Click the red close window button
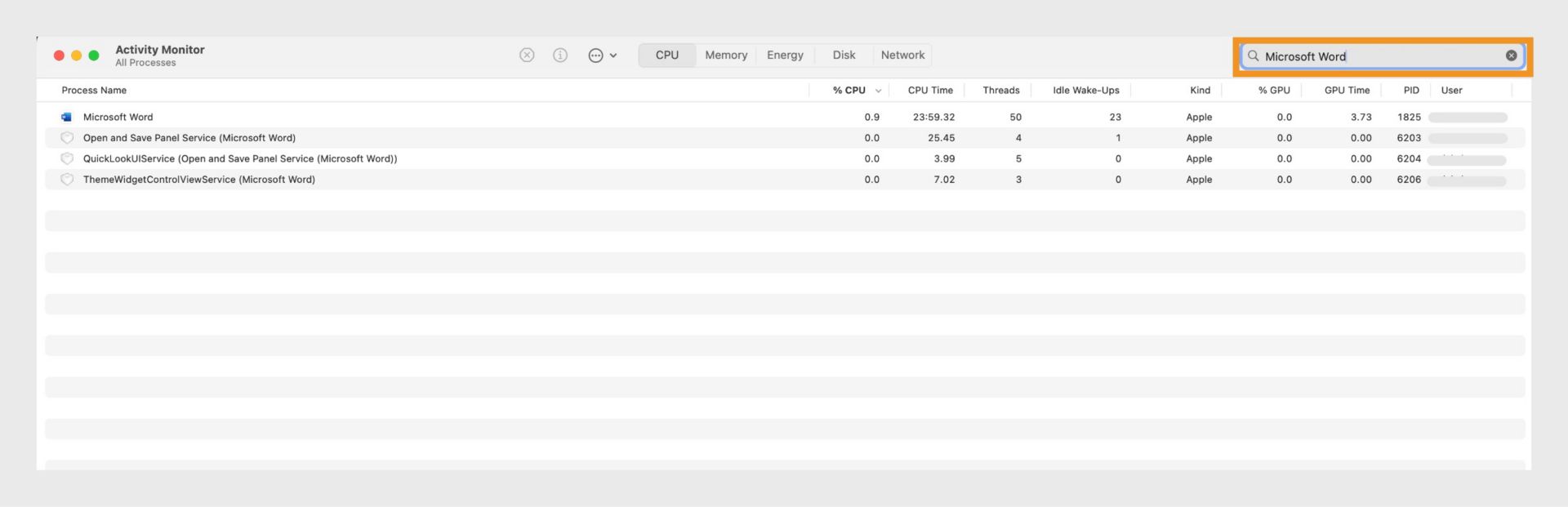 tap(59, 56)
